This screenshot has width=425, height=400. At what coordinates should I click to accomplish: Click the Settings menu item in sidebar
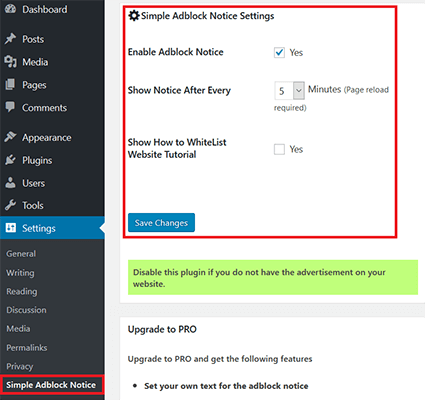pyautogui.click(x=52, y=228)
